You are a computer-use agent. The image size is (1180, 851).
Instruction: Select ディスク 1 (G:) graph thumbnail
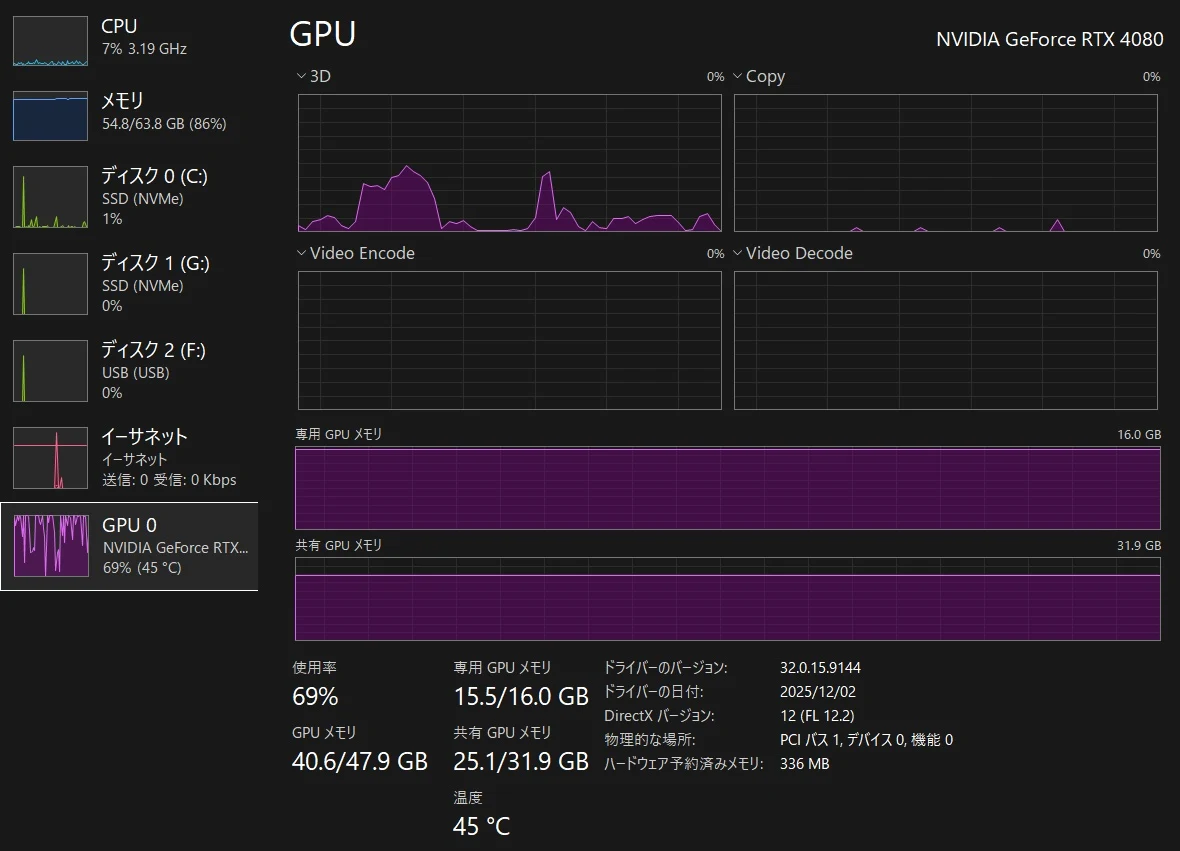tap(50, 284)
